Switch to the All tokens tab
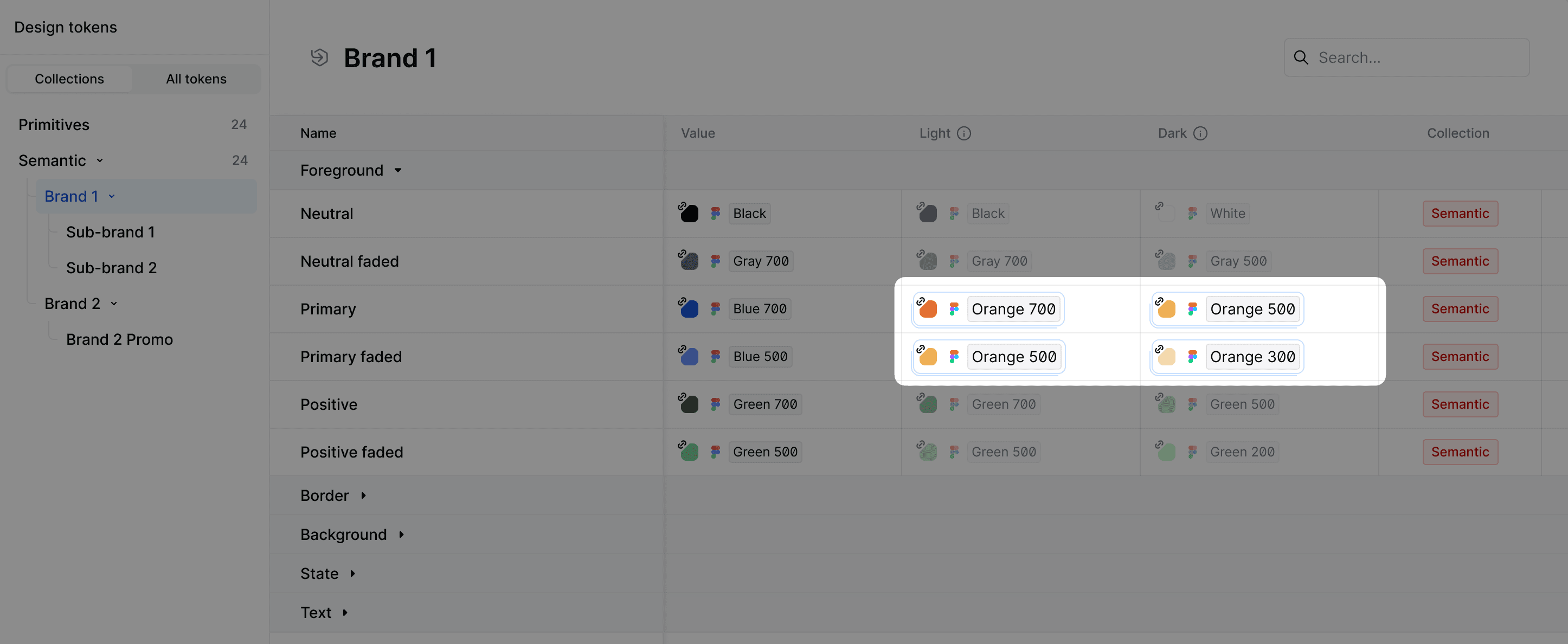The width and height of the screenshot is (1568, 644). coord(196,79)
